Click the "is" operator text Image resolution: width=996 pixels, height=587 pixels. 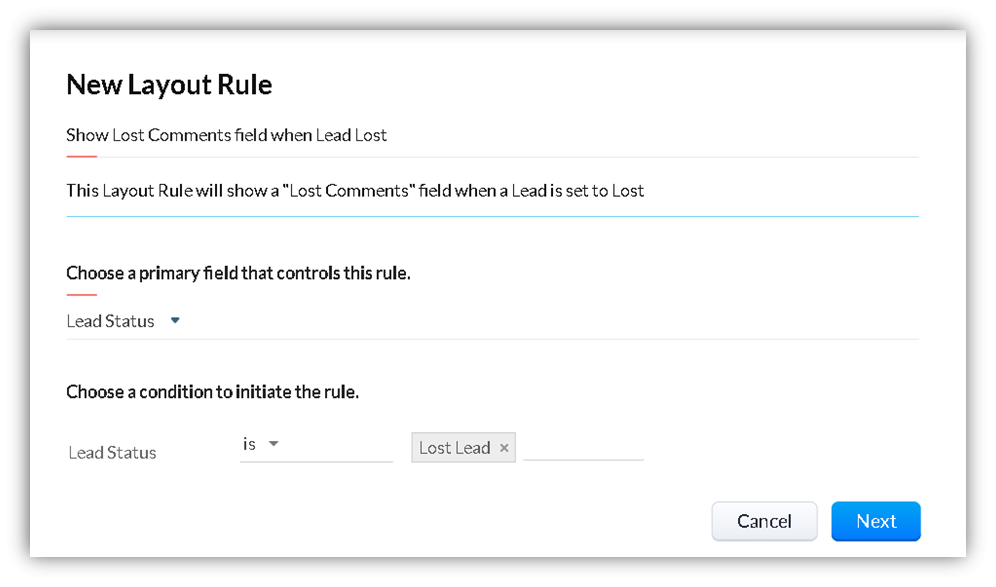pyautogui.click(x=248, y=444)
